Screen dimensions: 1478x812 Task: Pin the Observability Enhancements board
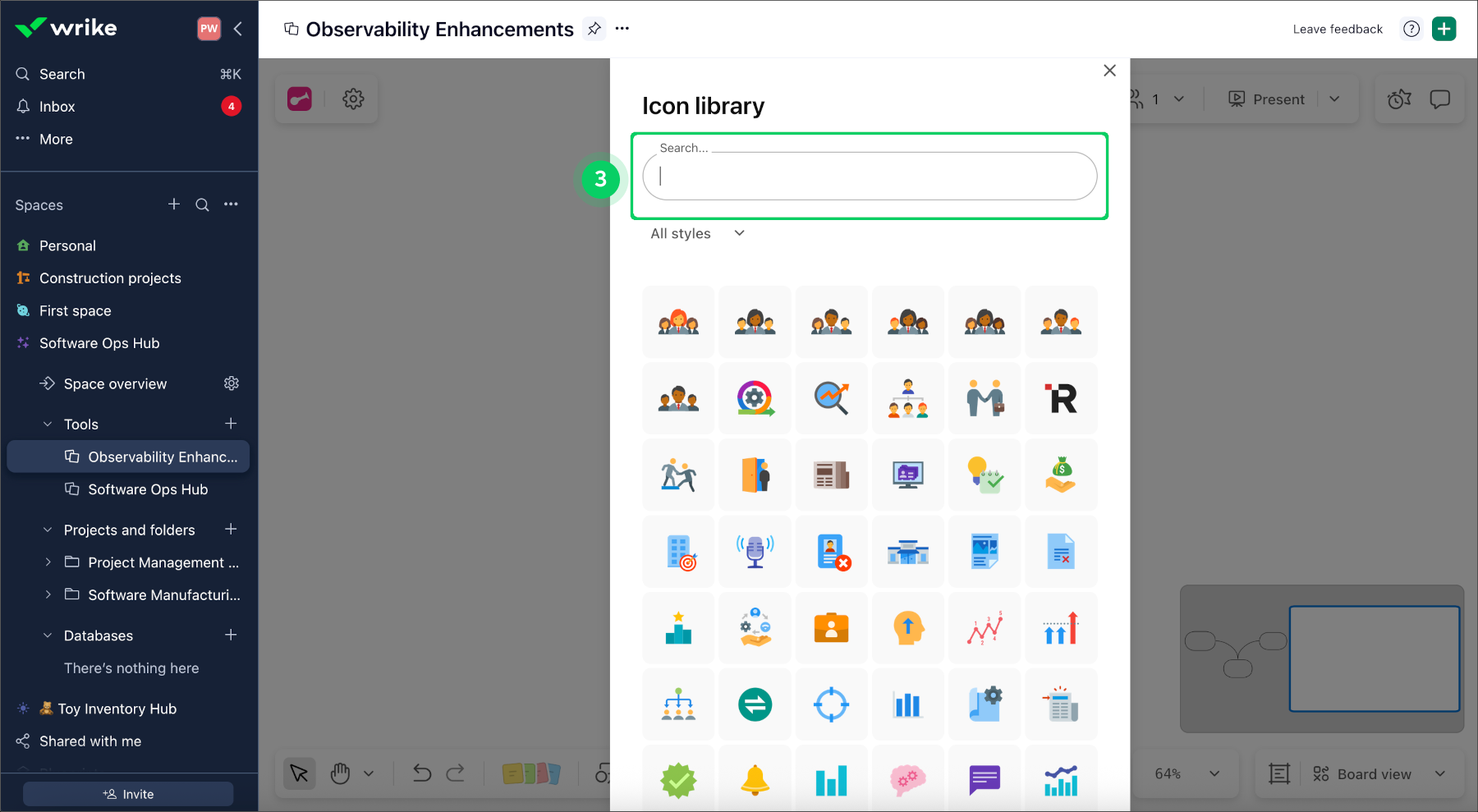click(594, 29)
